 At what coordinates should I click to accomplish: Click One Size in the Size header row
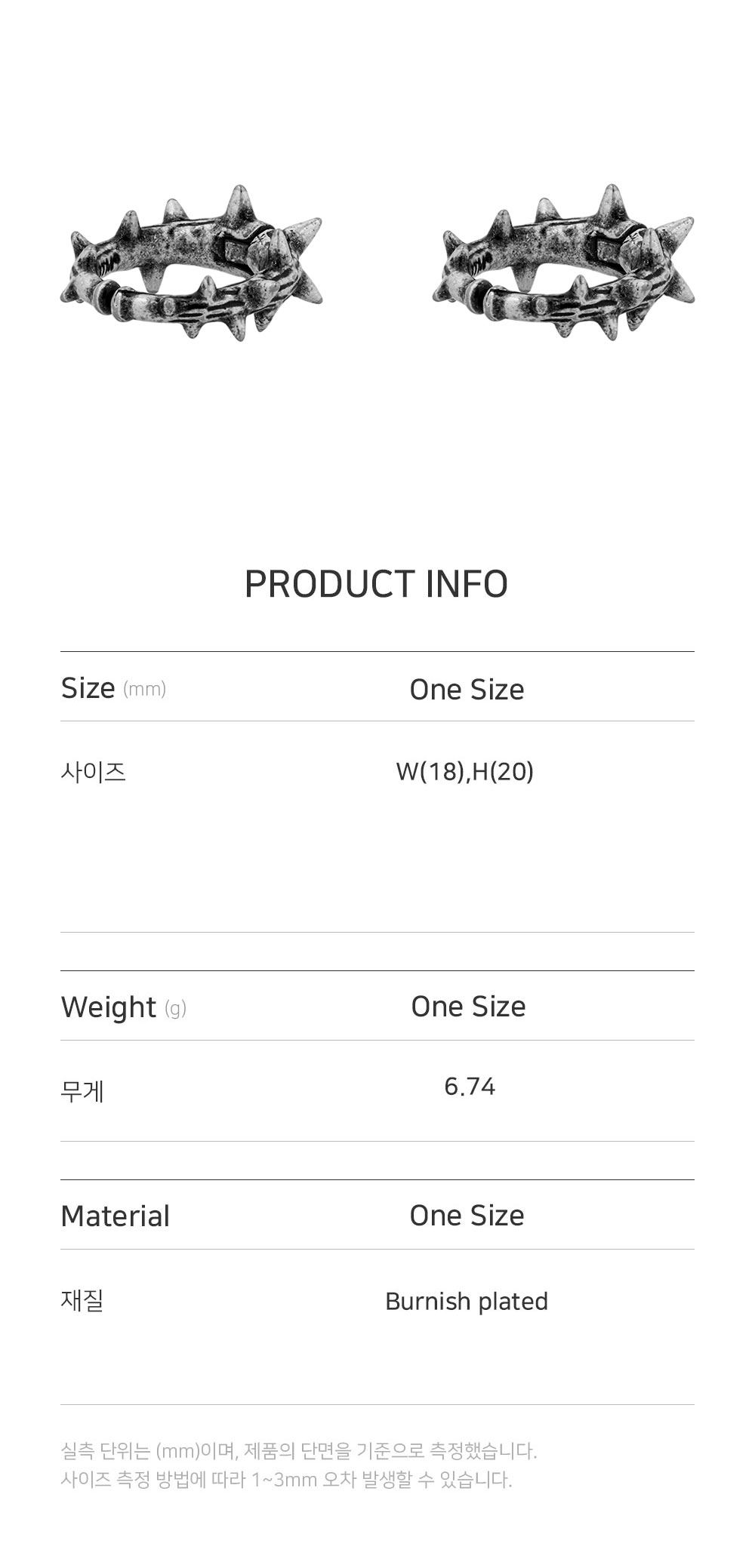click(467, 690)
